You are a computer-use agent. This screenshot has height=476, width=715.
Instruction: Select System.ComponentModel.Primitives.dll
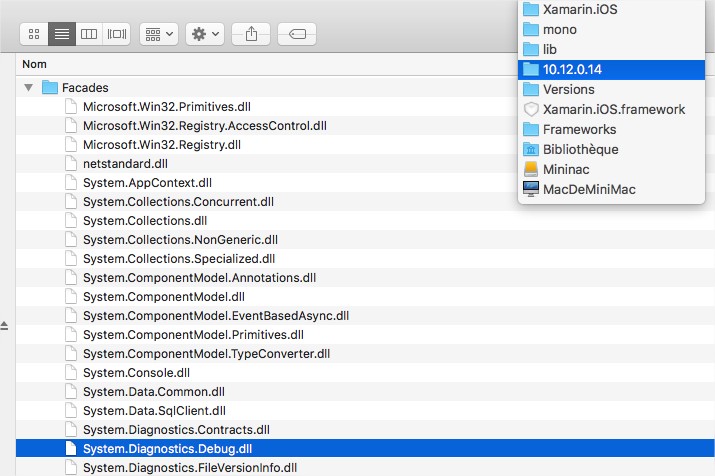[193, 335]
